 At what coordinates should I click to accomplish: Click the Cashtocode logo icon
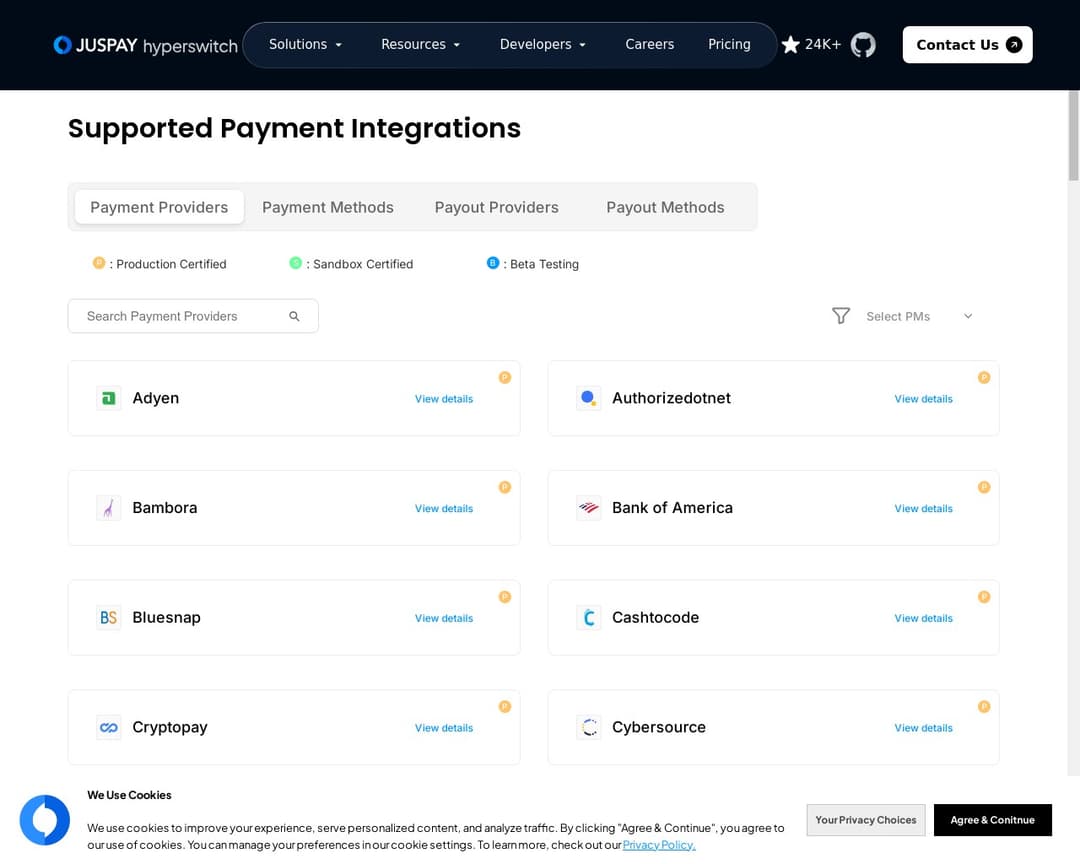588,617
